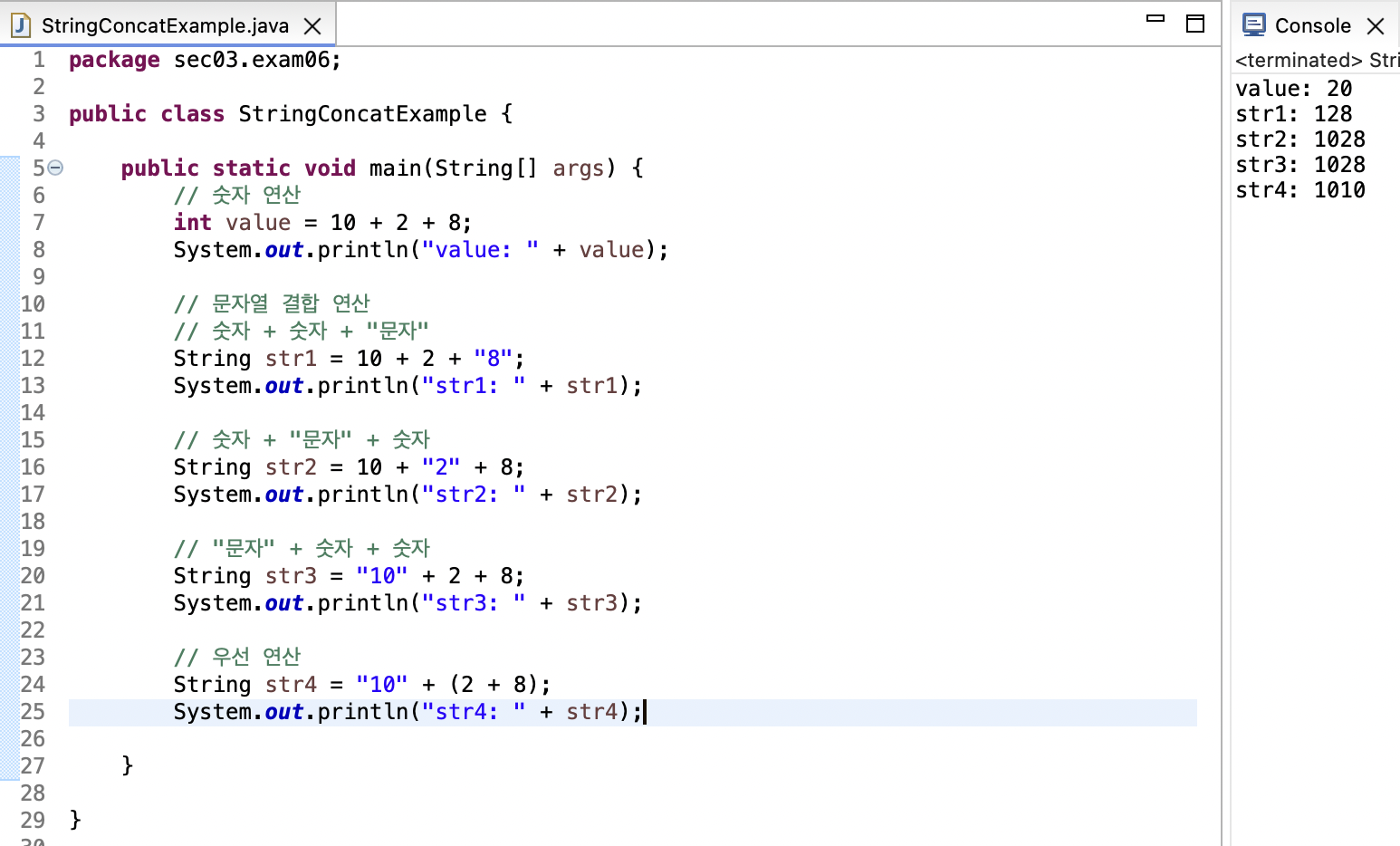Viewport: 1400px width, 846px height.
Task: Click the '// 우선 연산' comment
Action: [x=237, y=658]
